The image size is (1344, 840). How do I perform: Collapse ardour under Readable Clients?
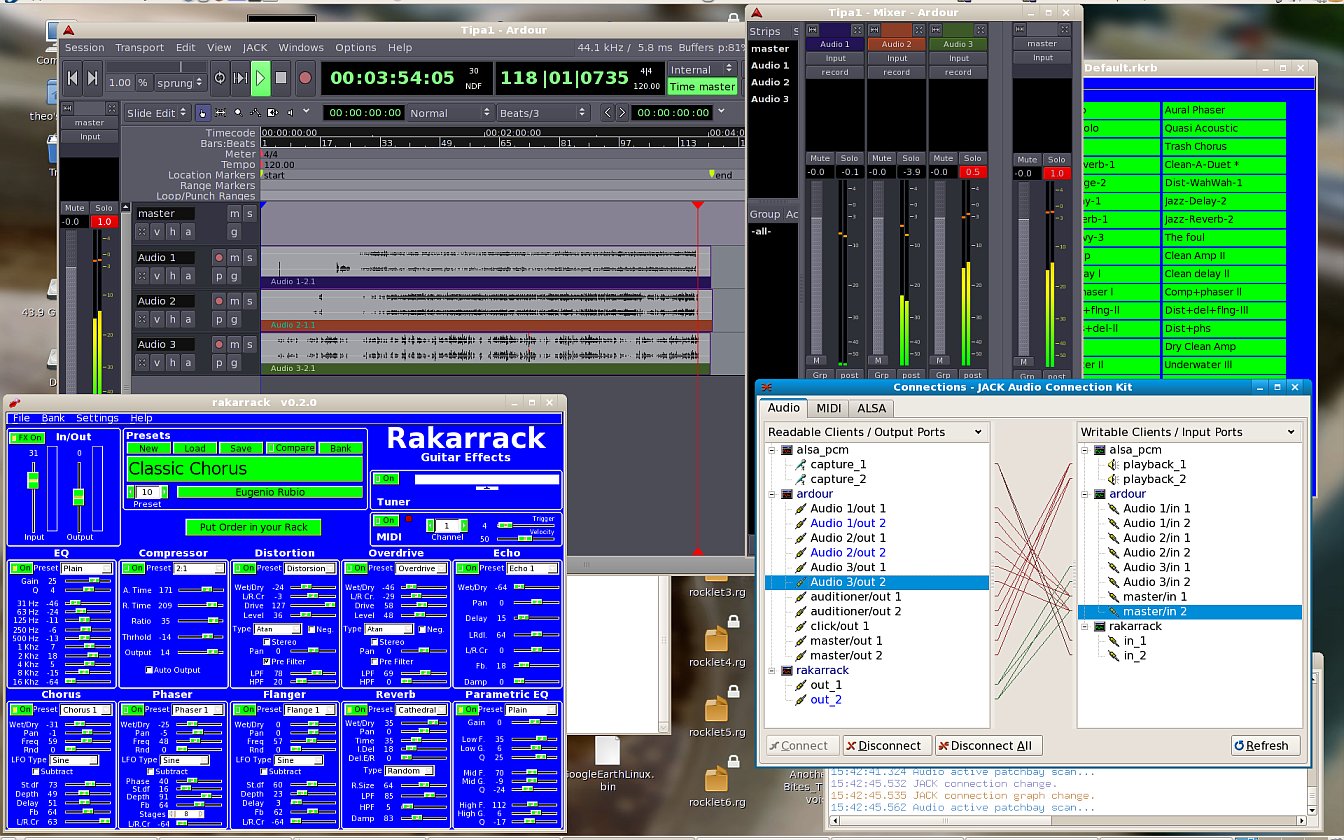(x=772, y=494)
